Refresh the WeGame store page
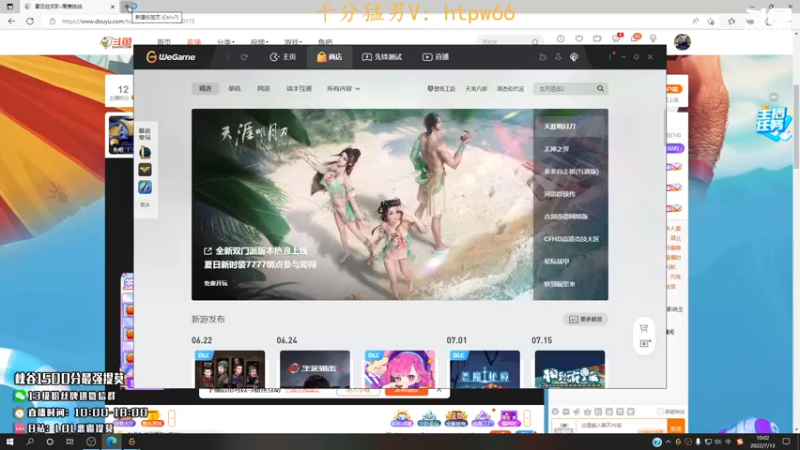Viewport: 800px width, 450px height. click(244, 57)
